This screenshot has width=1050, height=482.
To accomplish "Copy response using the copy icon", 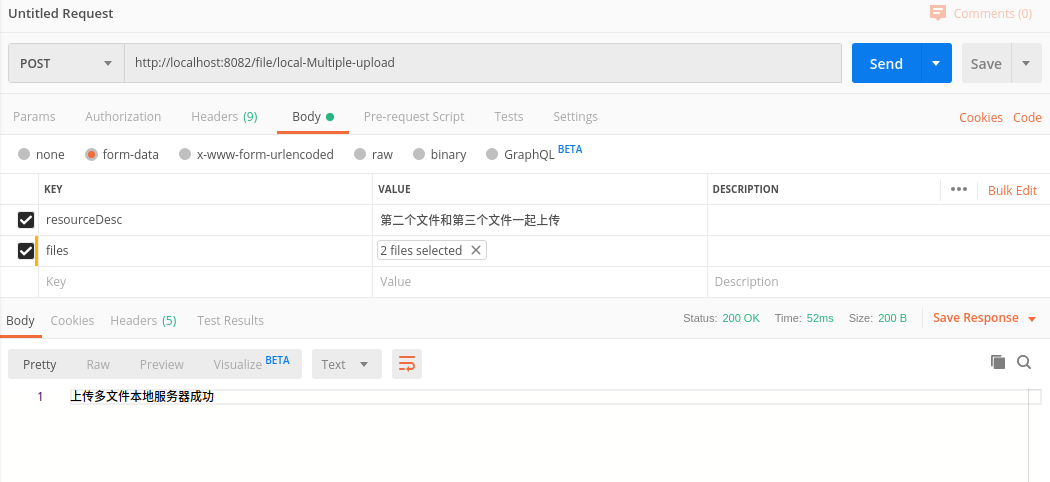I will click(997, 362).
